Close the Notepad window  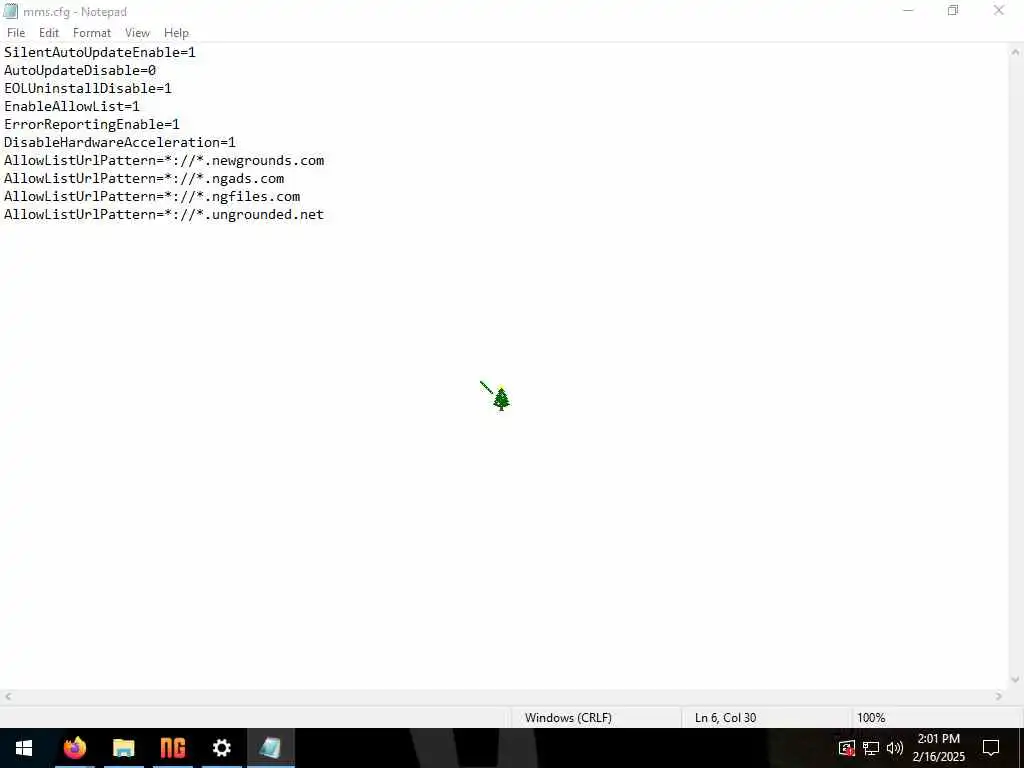999,10
